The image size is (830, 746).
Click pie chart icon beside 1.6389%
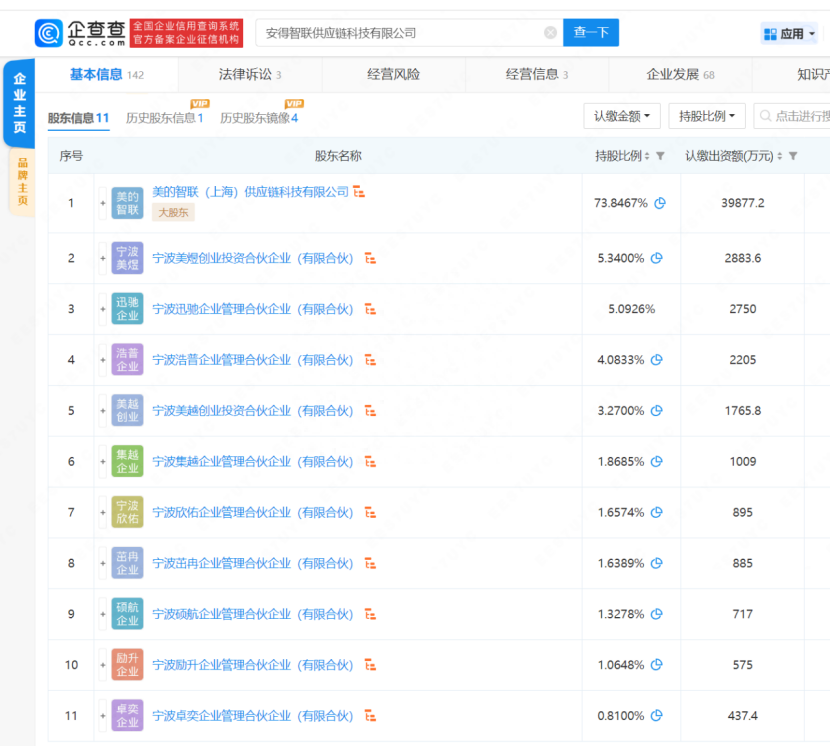tap(656, 563)
